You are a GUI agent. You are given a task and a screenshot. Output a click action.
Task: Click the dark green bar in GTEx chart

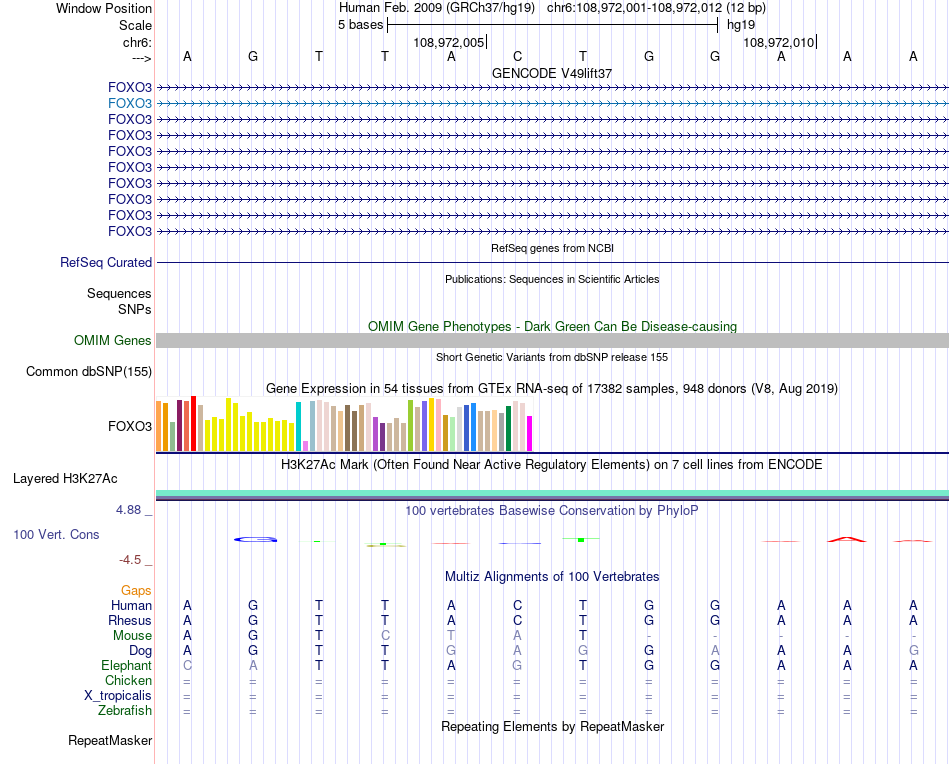[x=508, y=428]
